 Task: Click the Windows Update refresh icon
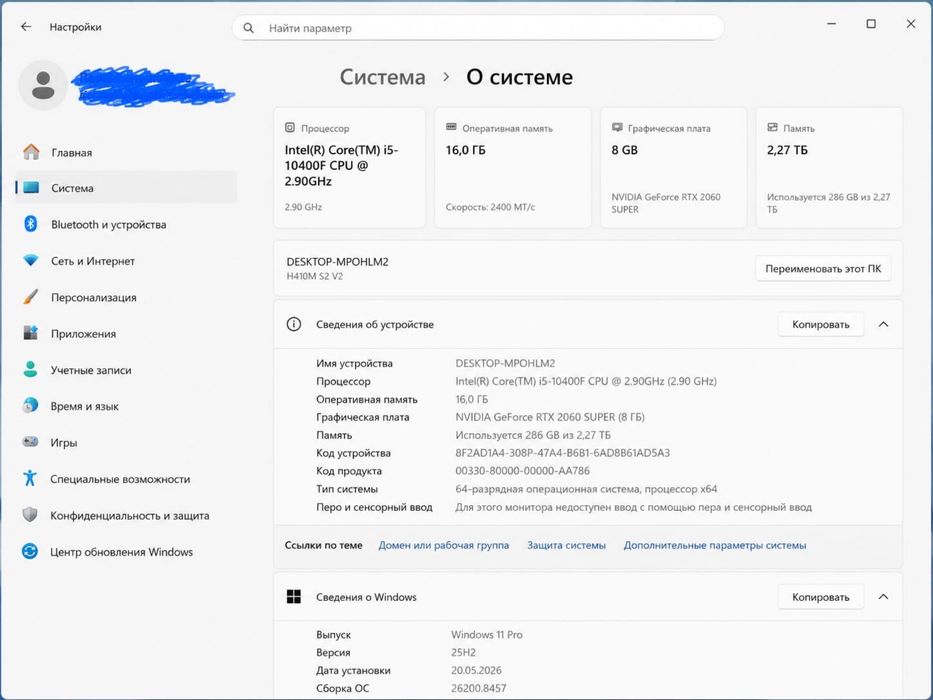[x=30, y=551]
